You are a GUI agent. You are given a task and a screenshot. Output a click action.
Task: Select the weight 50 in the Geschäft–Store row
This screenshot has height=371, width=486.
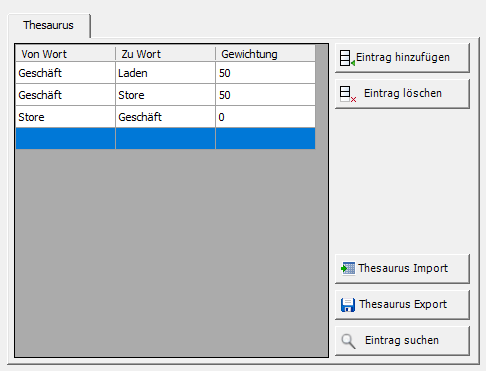coord(265,95)
